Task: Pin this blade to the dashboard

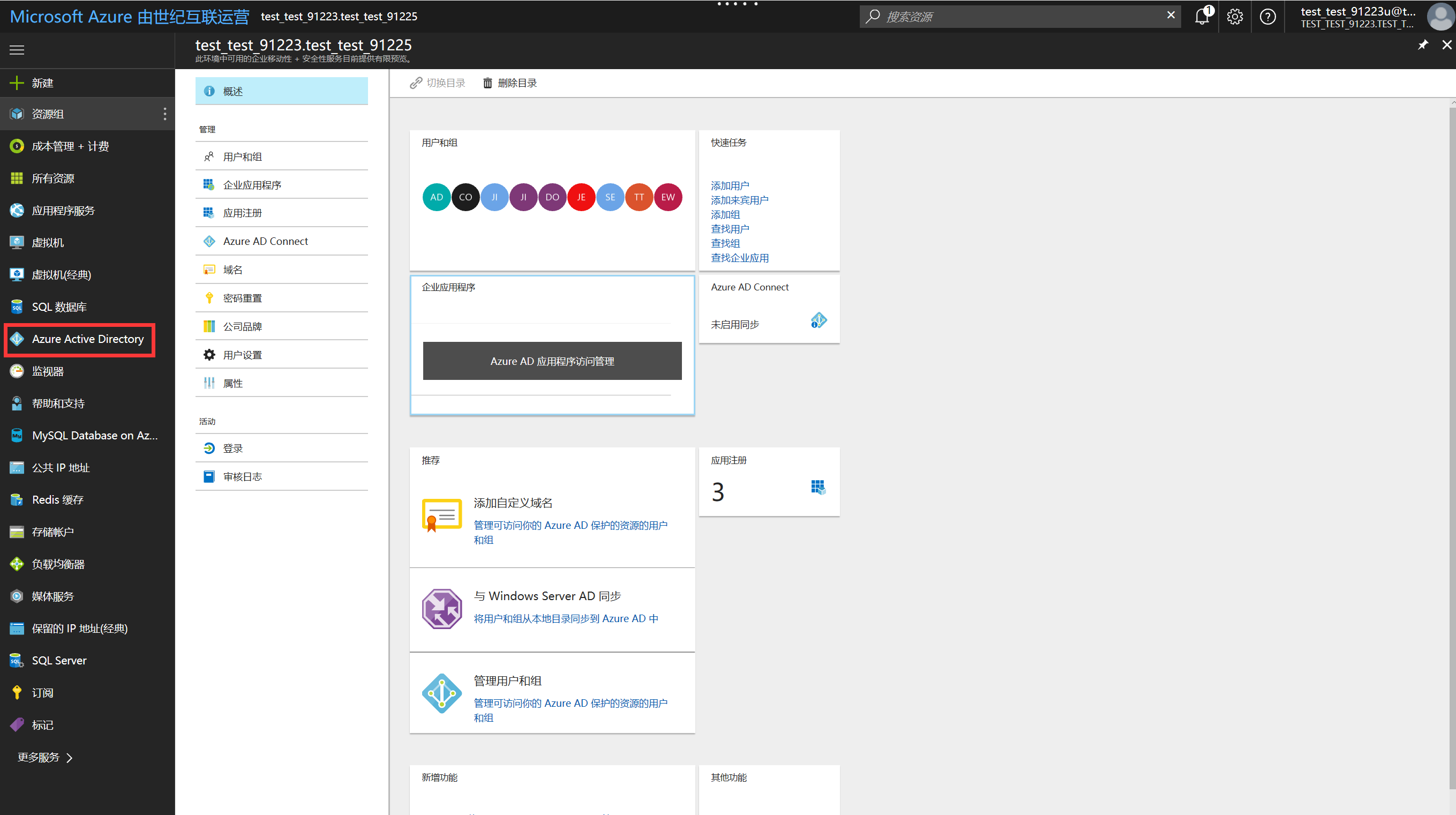Action: [1423, 45]
